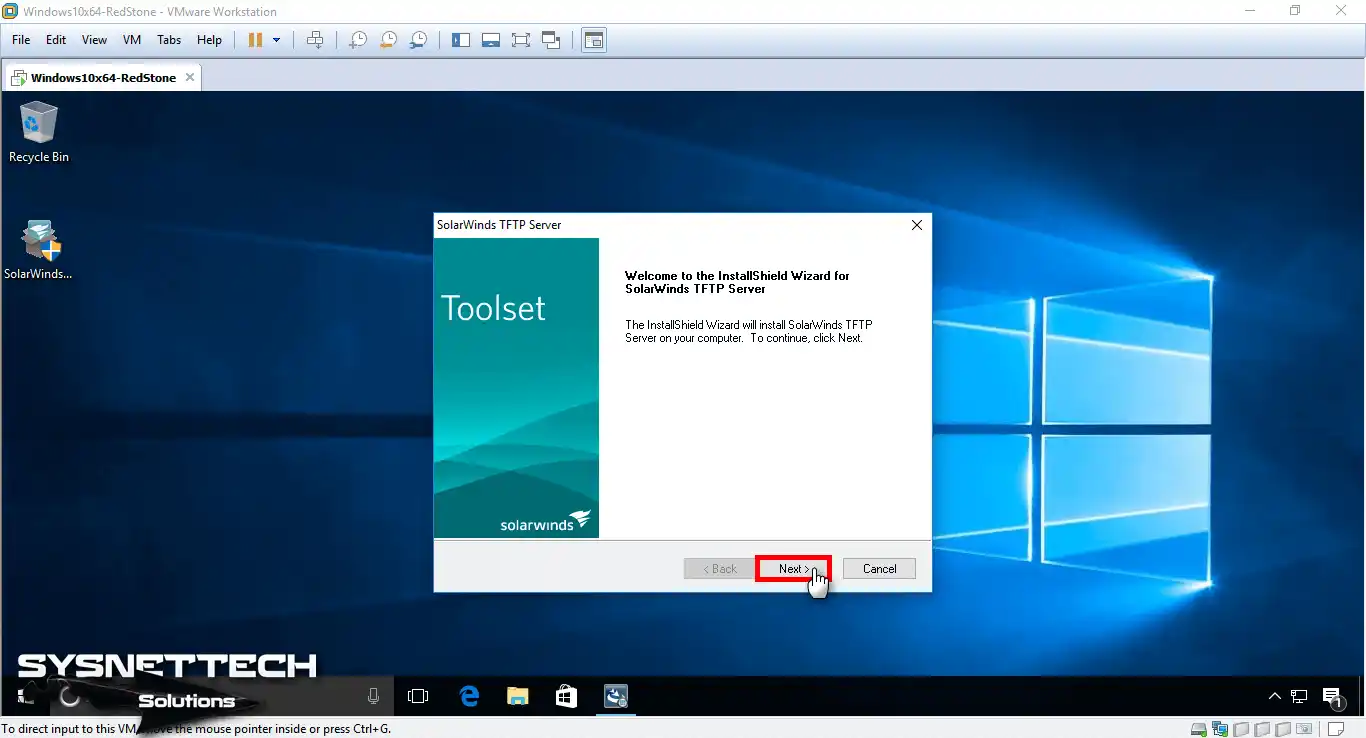Revert the VM to its snapshot

388,40
